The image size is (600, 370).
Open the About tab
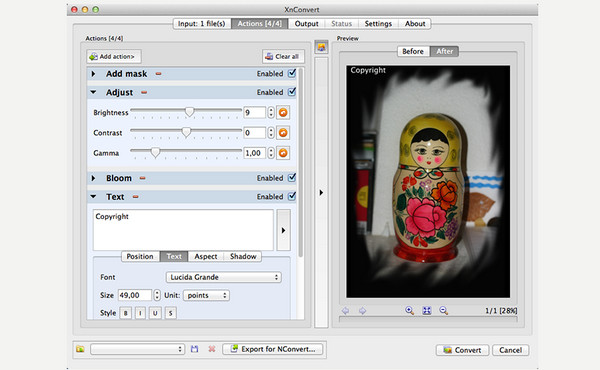(415, 24)
